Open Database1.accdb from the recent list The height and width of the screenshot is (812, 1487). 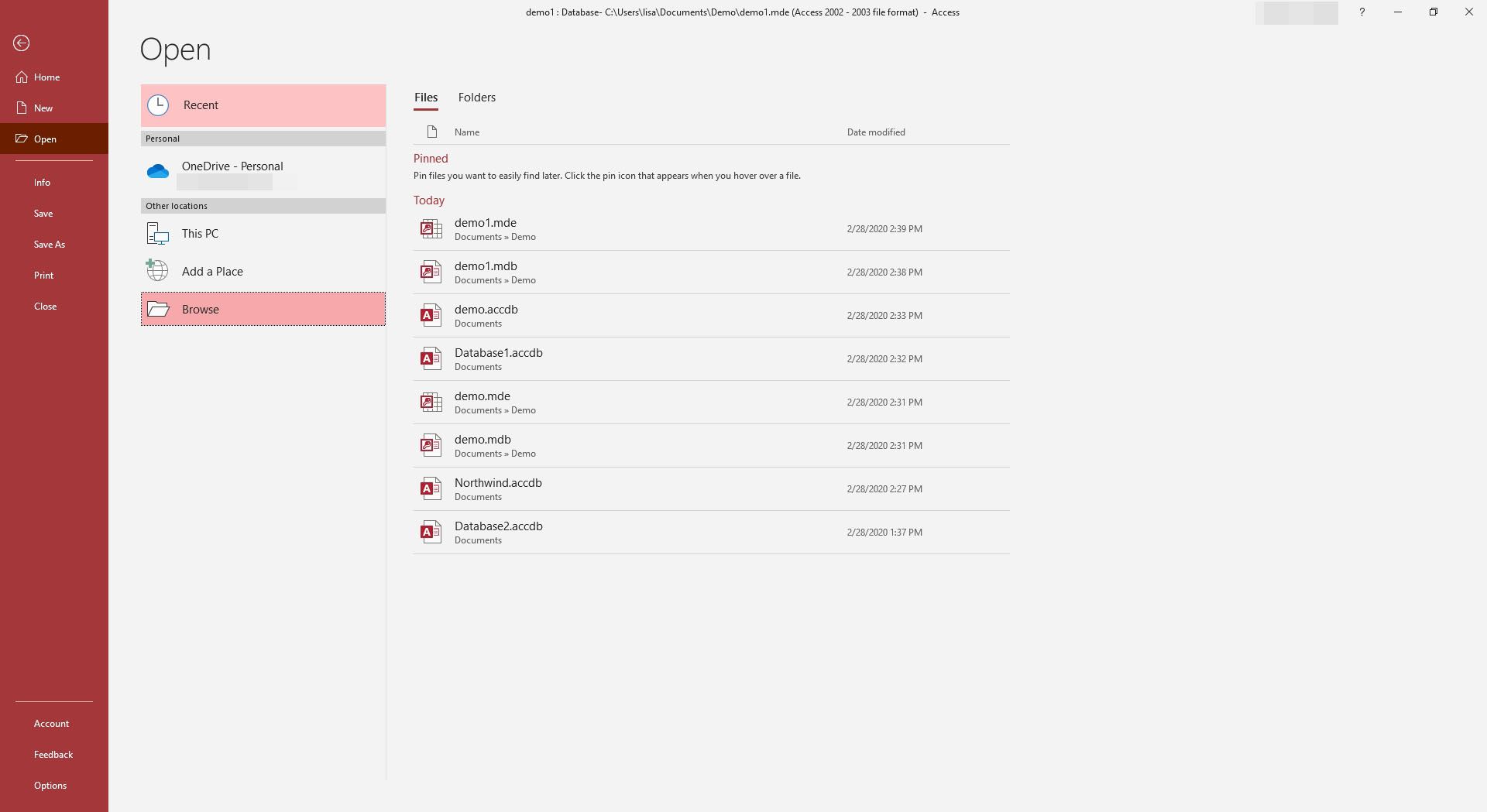pos(711,359)
